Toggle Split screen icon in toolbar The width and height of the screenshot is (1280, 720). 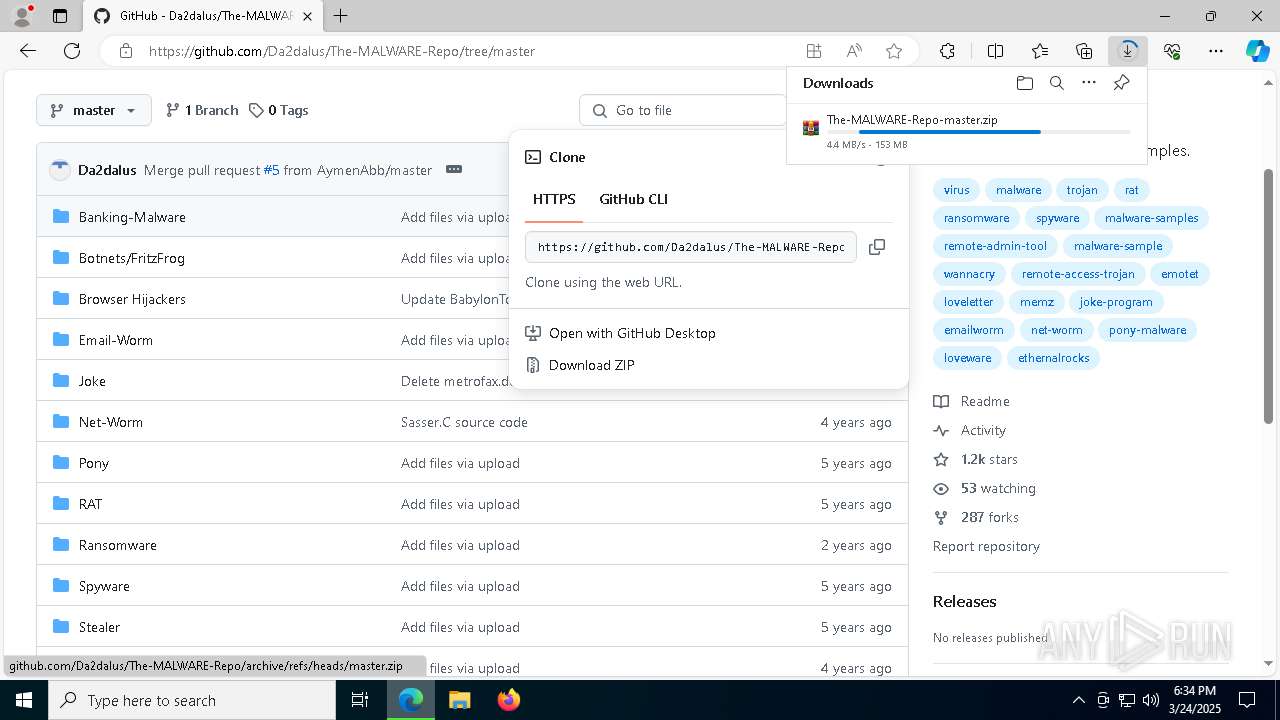point(995,51)
